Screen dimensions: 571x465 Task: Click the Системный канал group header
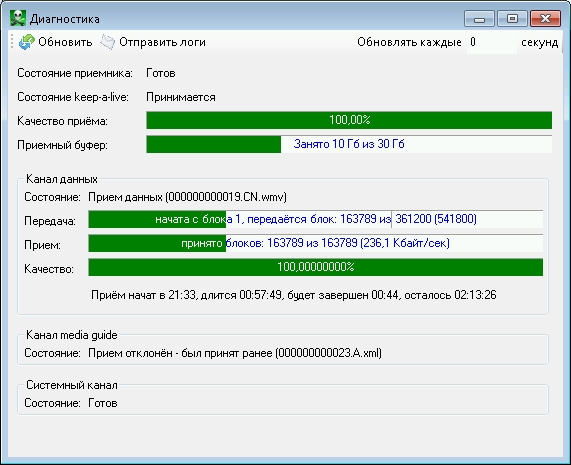[x=72, y=385]
